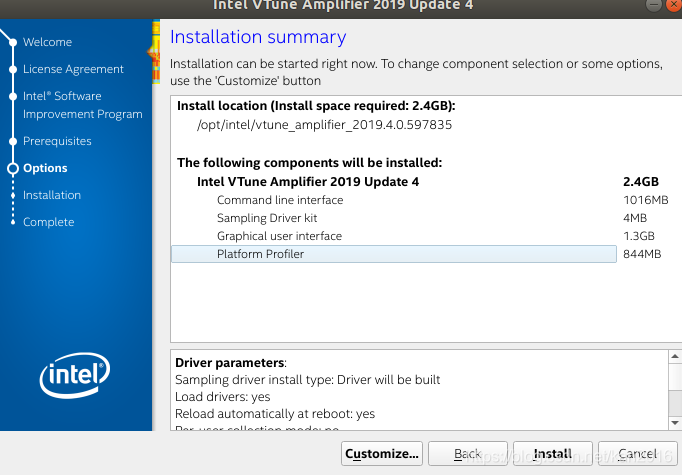Start installation with the Install button
682x475 pixels.
[552, 454]
